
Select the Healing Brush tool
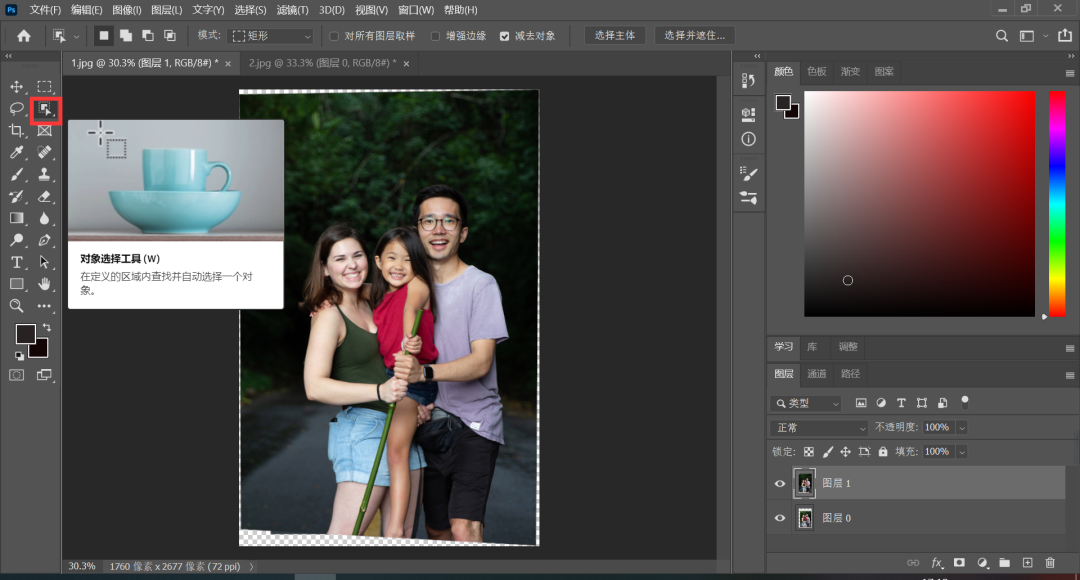pyautogui.click(x=44, y=152)
